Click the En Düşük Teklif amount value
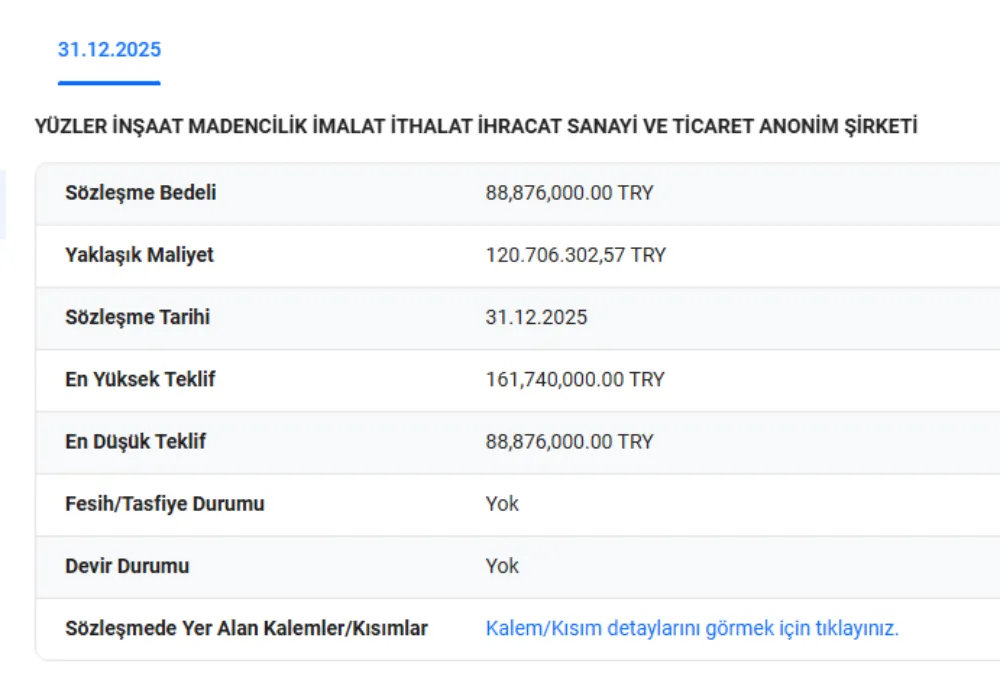Screen dimensions: 1000x683 coord(569,441)
